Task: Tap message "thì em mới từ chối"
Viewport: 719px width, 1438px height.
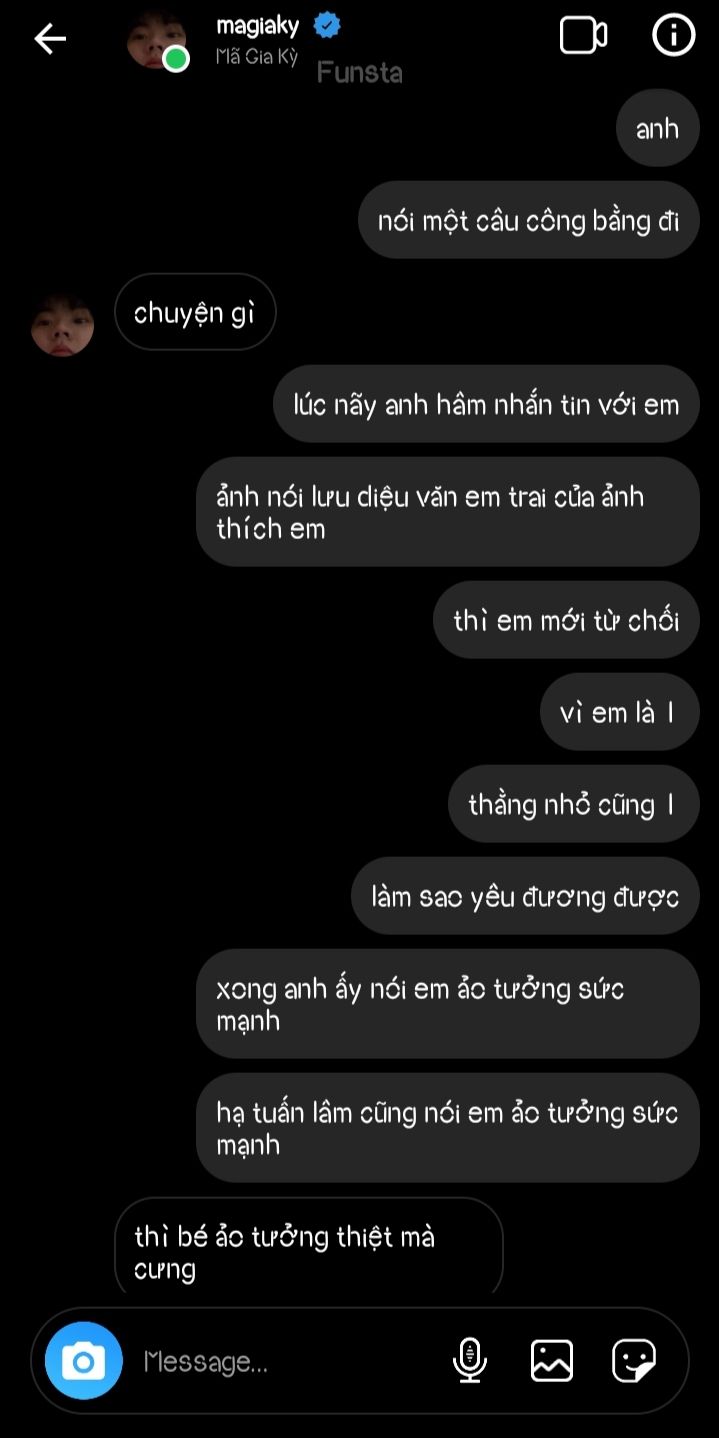Action: point(566,620)
